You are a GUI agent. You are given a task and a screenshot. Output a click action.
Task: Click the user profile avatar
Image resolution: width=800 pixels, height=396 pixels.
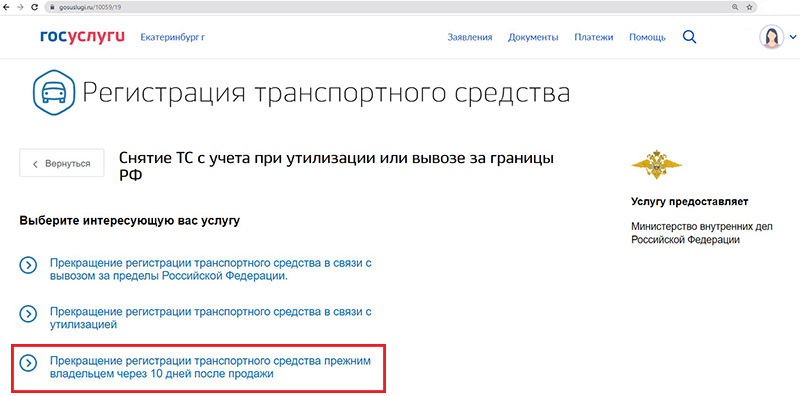tap(771, 37)
